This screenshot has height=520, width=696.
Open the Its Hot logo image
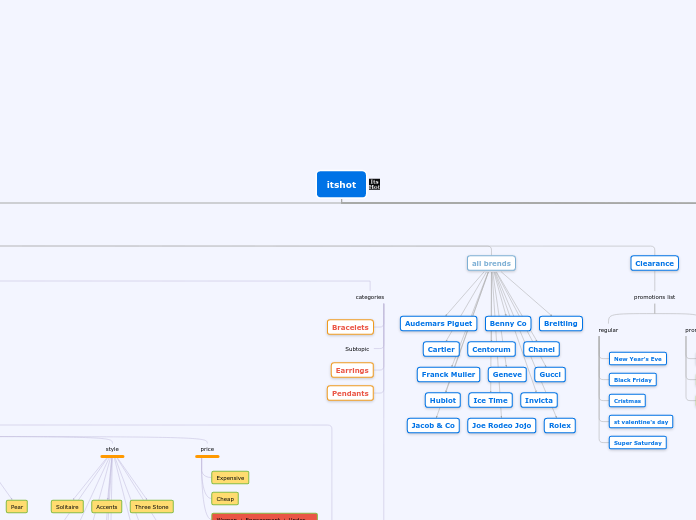point(374,184)
